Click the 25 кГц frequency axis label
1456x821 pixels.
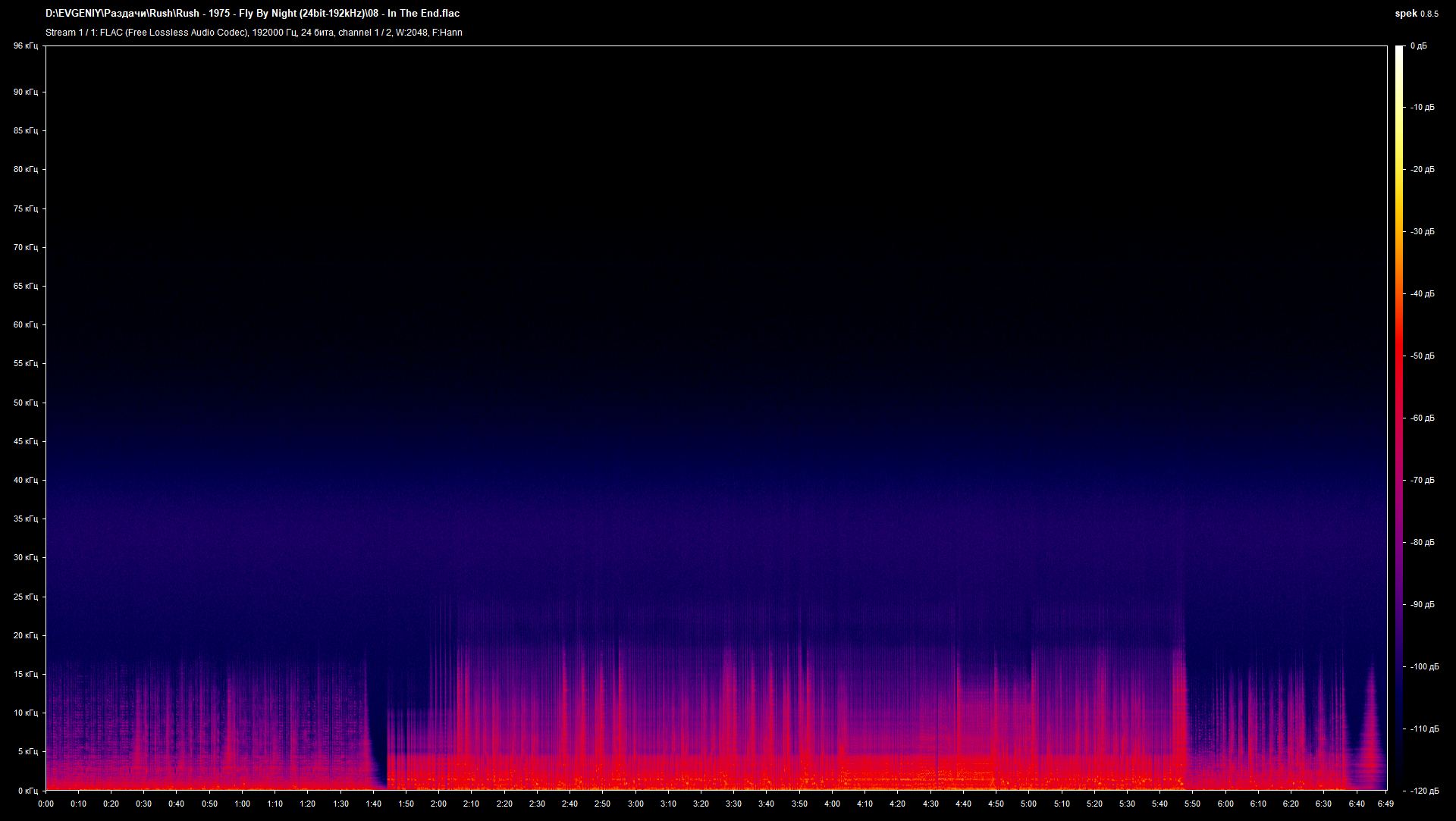26,597
